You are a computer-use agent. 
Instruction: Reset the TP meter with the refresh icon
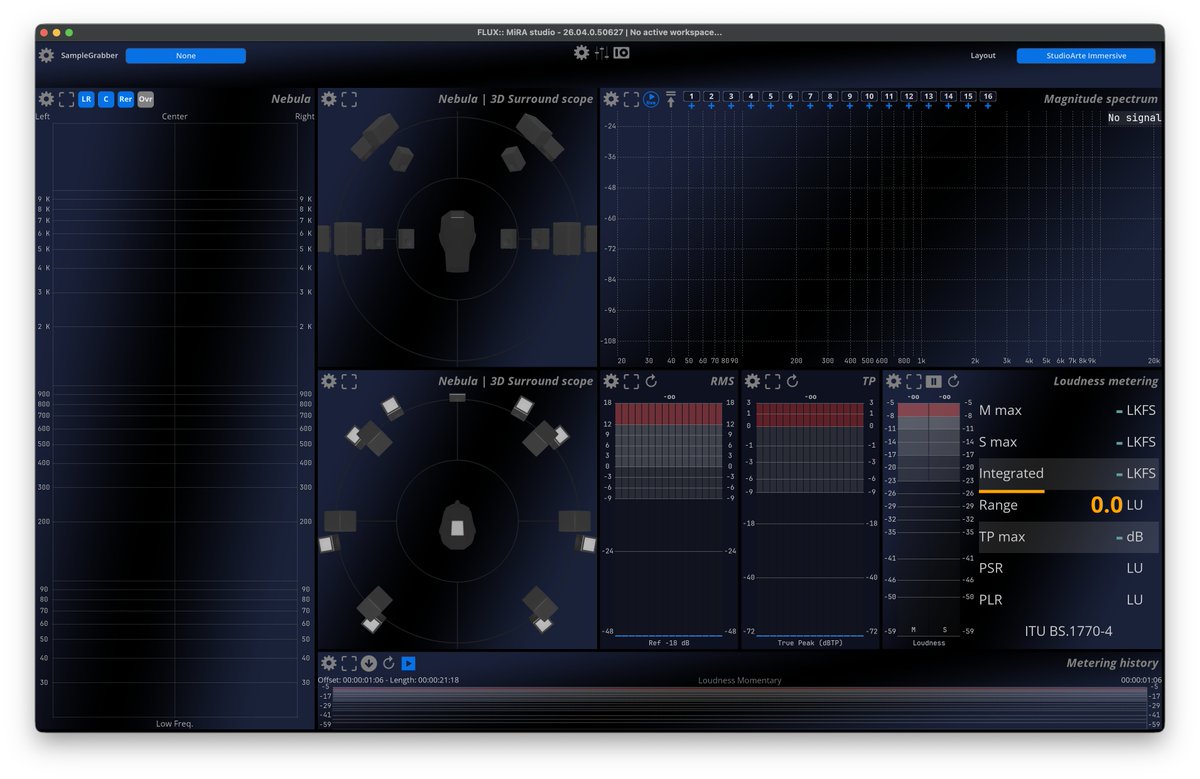[792, 381]
